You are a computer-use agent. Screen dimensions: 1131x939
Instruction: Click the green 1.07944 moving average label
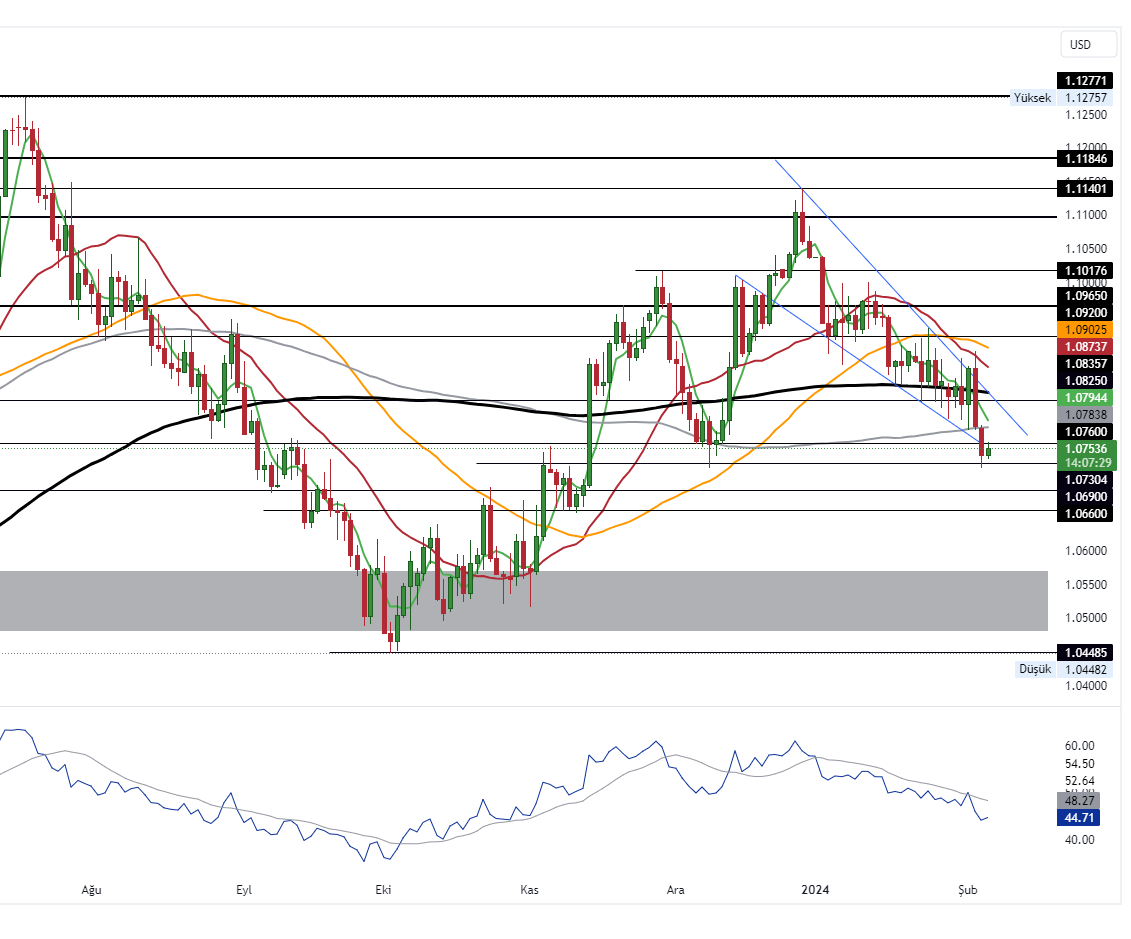(x=1085, y=398)
